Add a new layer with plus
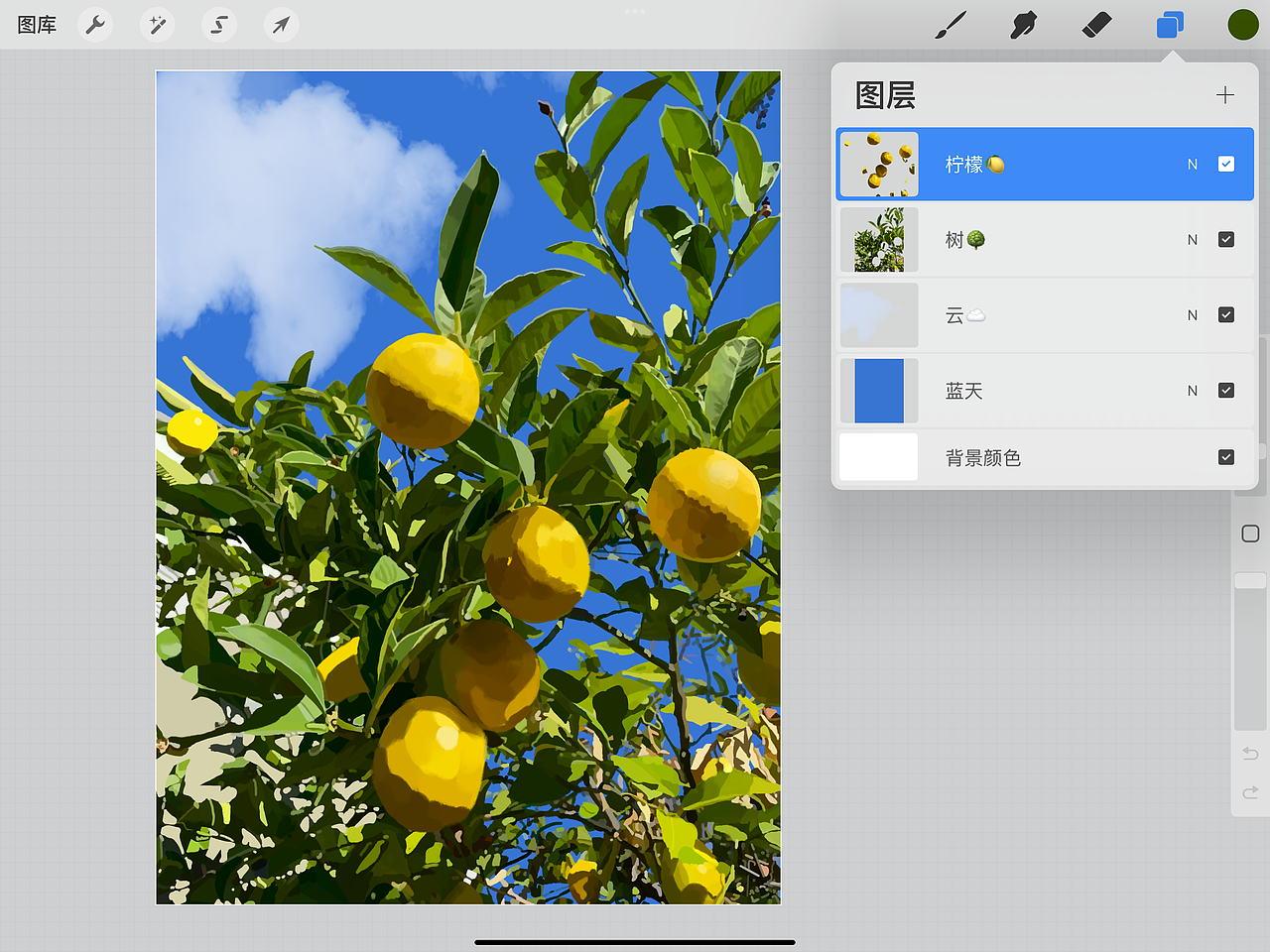The image size is (1270, 952). [x=1225, y=95]
